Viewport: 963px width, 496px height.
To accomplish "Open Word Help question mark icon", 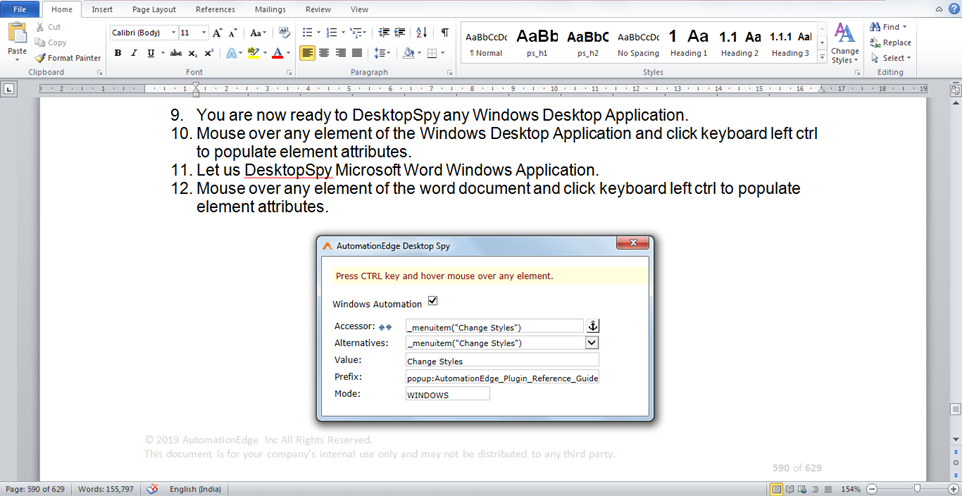I will (954, 9).
